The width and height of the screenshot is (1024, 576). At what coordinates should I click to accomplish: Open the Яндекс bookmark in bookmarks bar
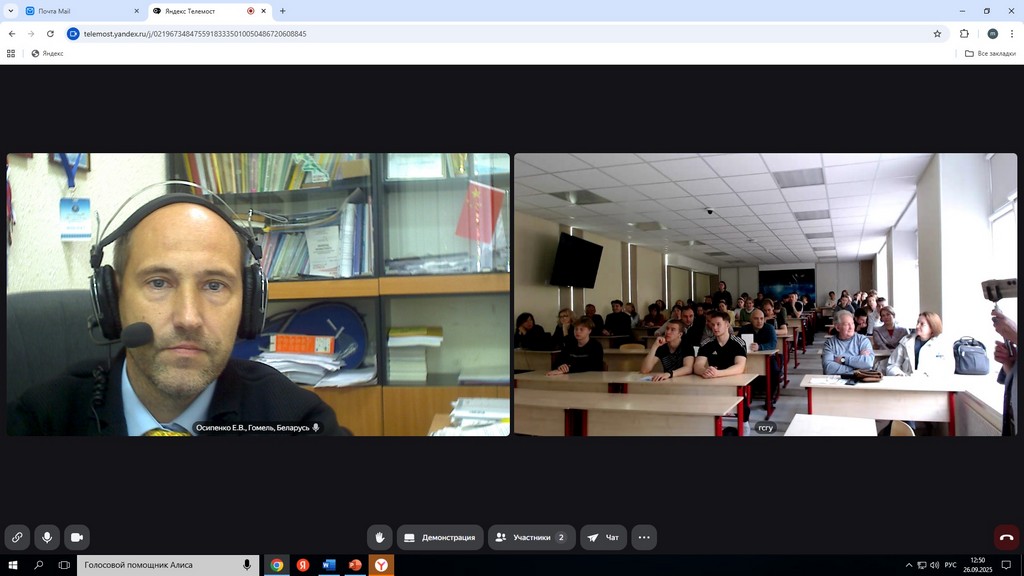47,53
